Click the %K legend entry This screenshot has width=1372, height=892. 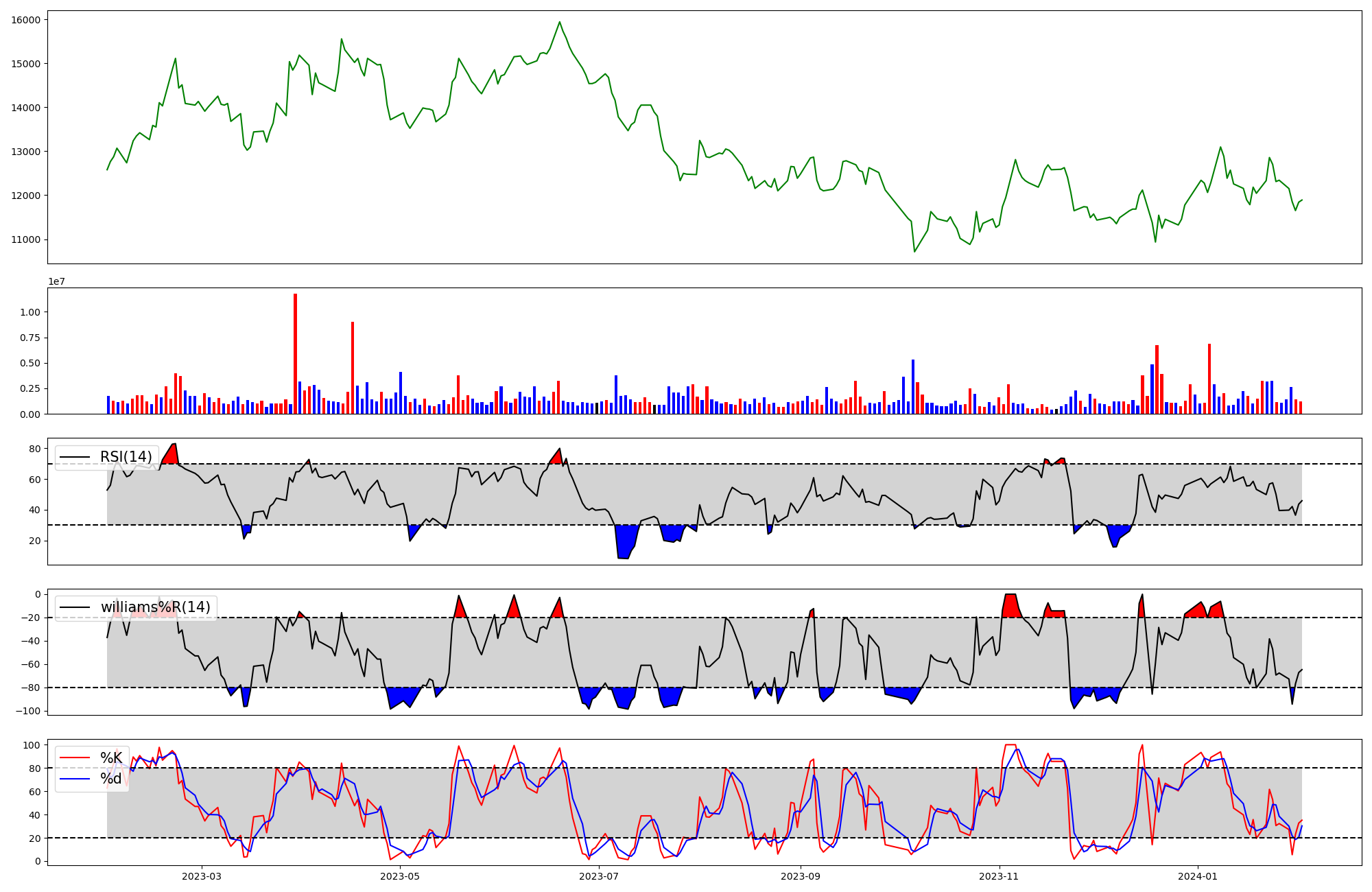pos(111,758)
